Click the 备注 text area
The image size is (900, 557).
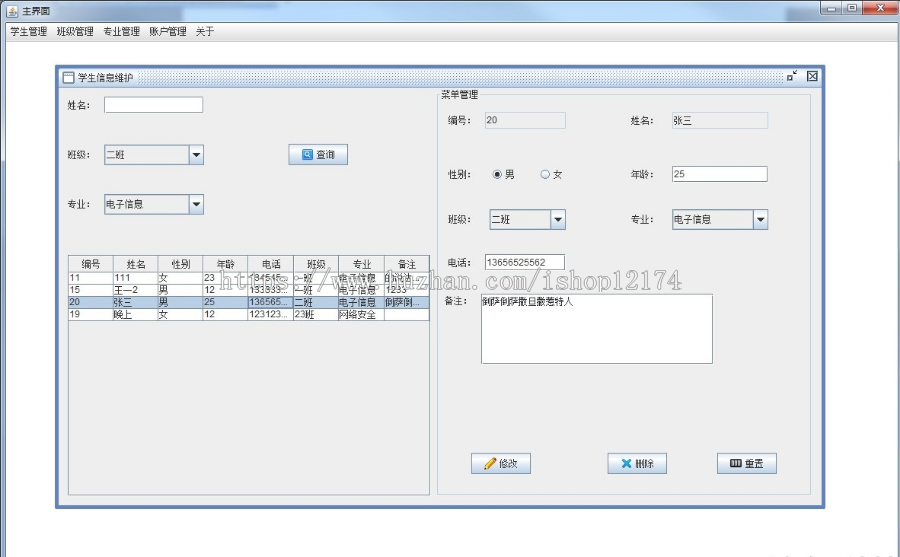pos(597,329)
